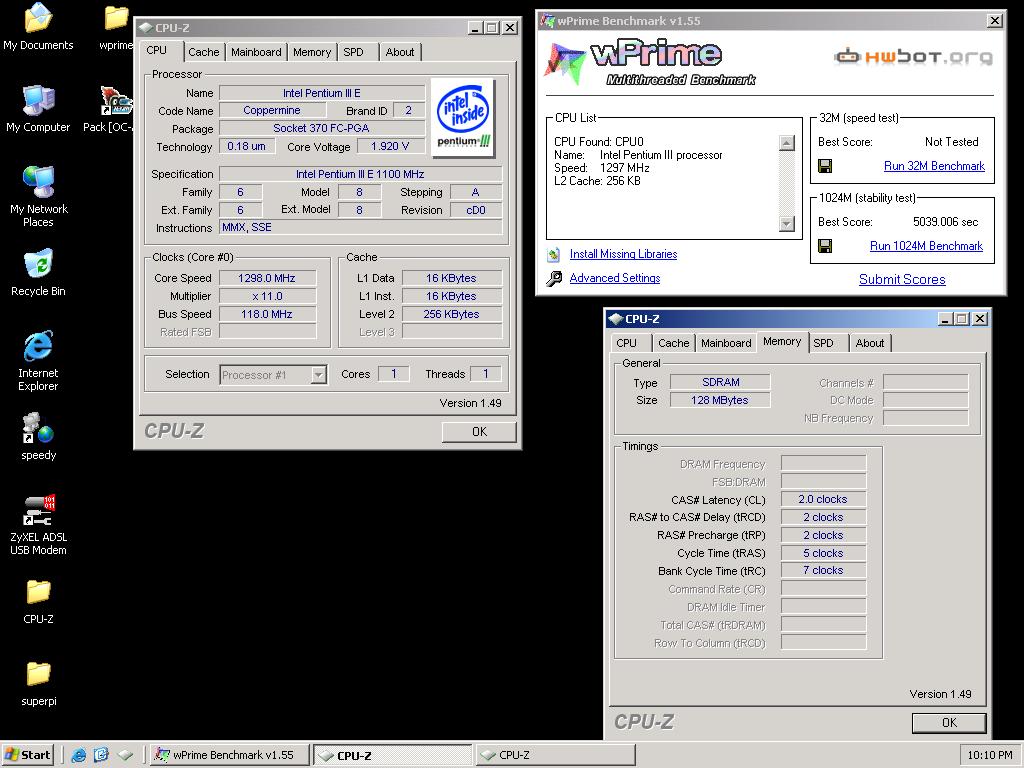Click the Advanced Settings wrench icon
1024x768 pixels.
coord(554,279)
